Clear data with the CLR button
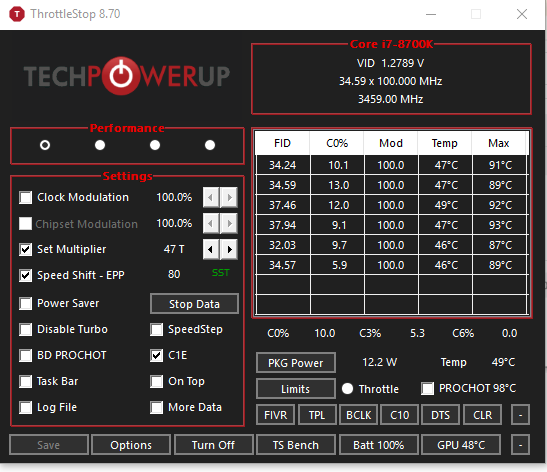This screenshot has width=547, height=472. 482,415
